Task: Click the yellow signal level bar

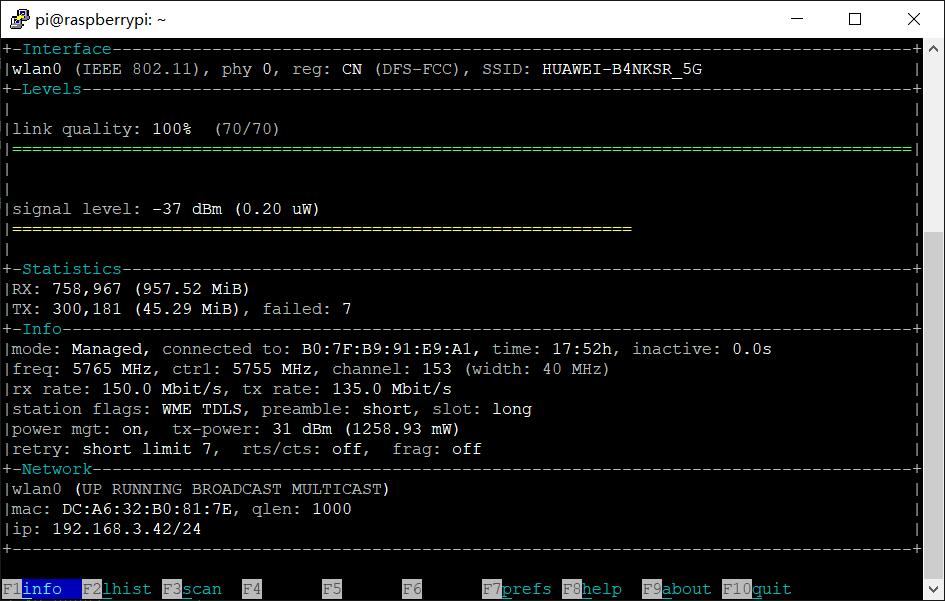Action: (322, 229)
